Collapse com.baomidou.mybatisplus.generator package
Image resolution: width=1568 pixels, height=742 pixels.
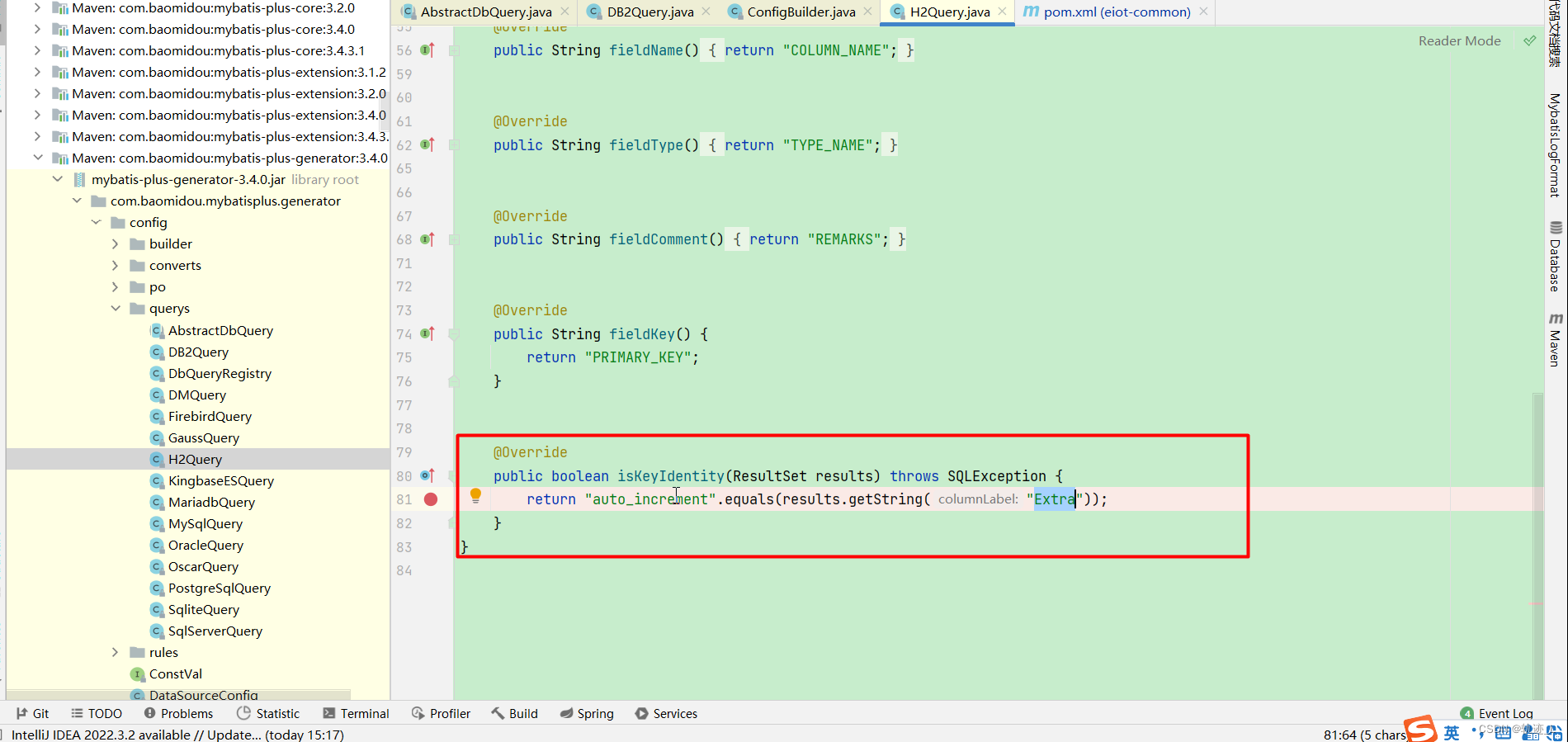(x=77, y=201)
